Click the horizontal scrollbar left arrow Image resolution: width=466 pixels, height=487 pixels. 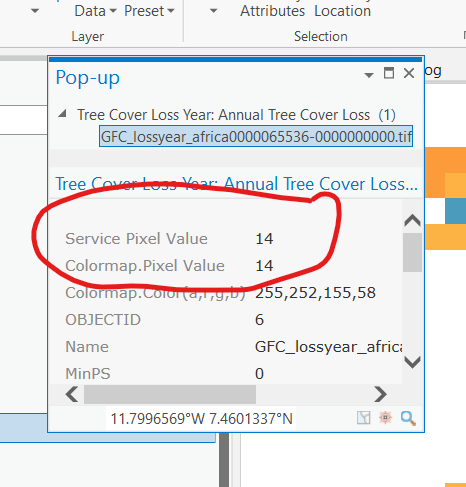pos(72,394)
